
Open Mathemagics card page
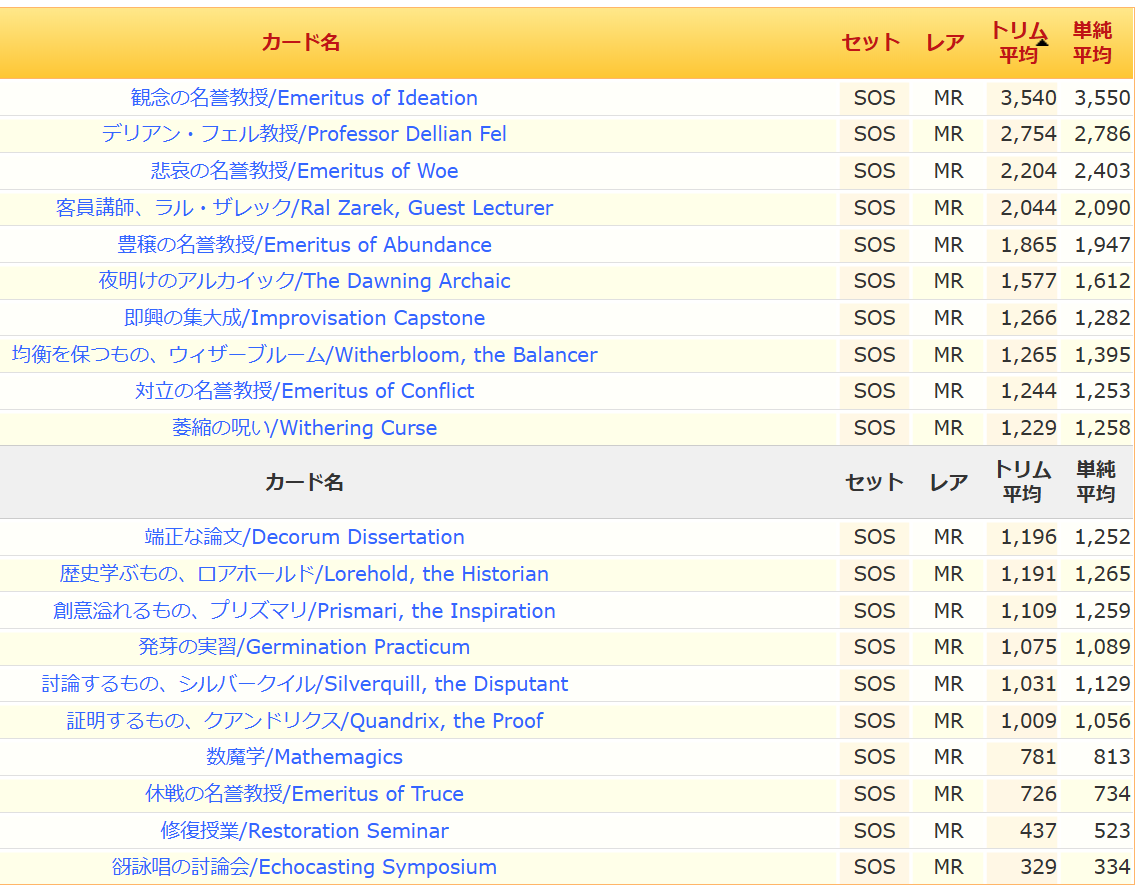tap(304, 757)
